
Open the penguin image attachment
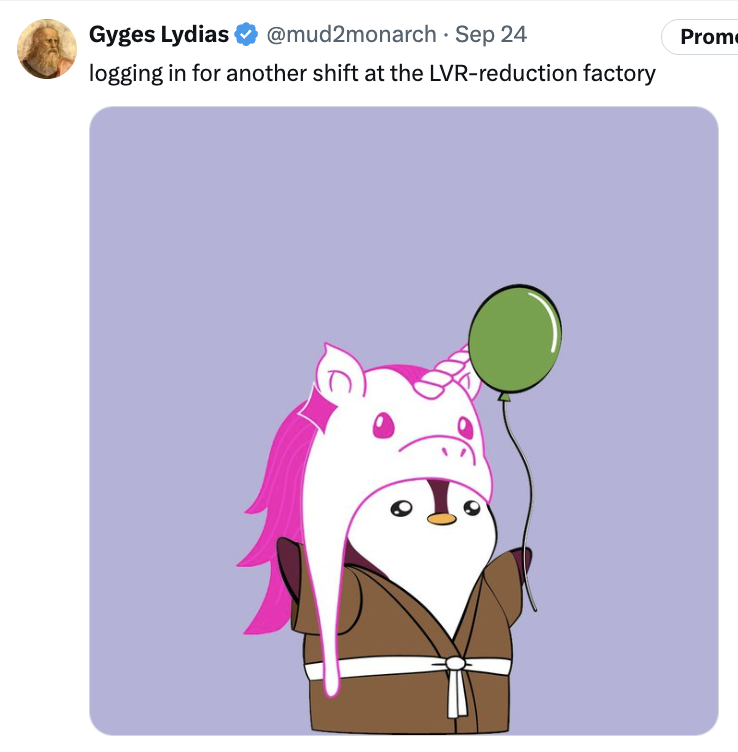404,420
